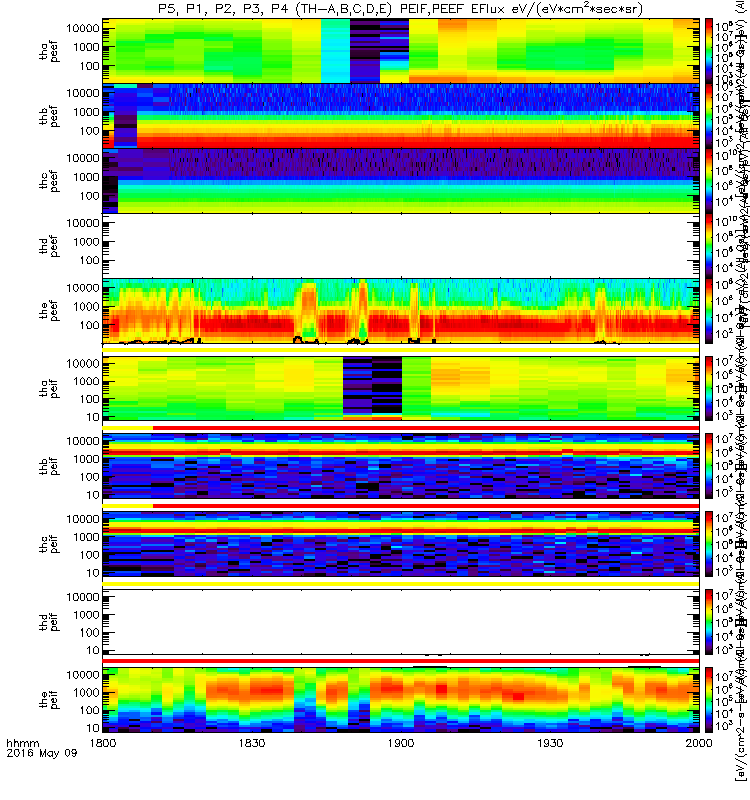This screenshot has height=800, width=750.
Task: Pick the thb peif color bar
Action: [709, 466]
